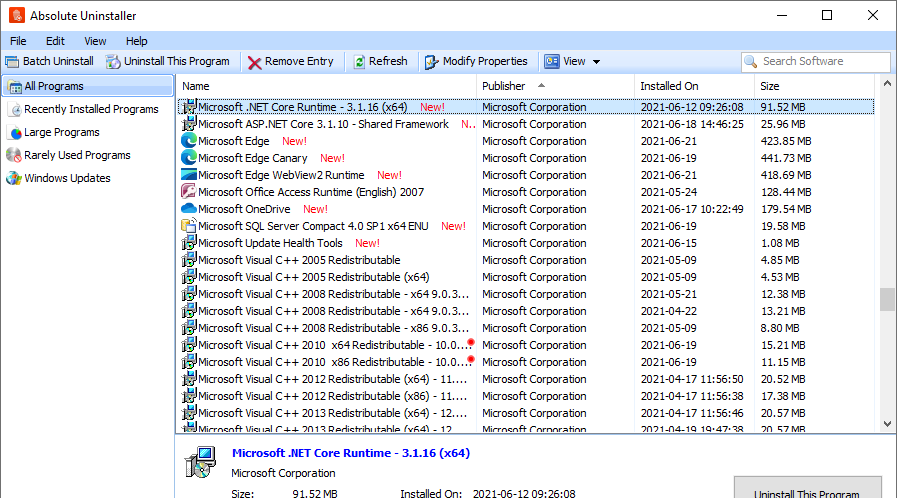Click the large program icon in details pane
The width and height of the screenshot is (897, 498).
pyautogui.click(x=200, y=462)
